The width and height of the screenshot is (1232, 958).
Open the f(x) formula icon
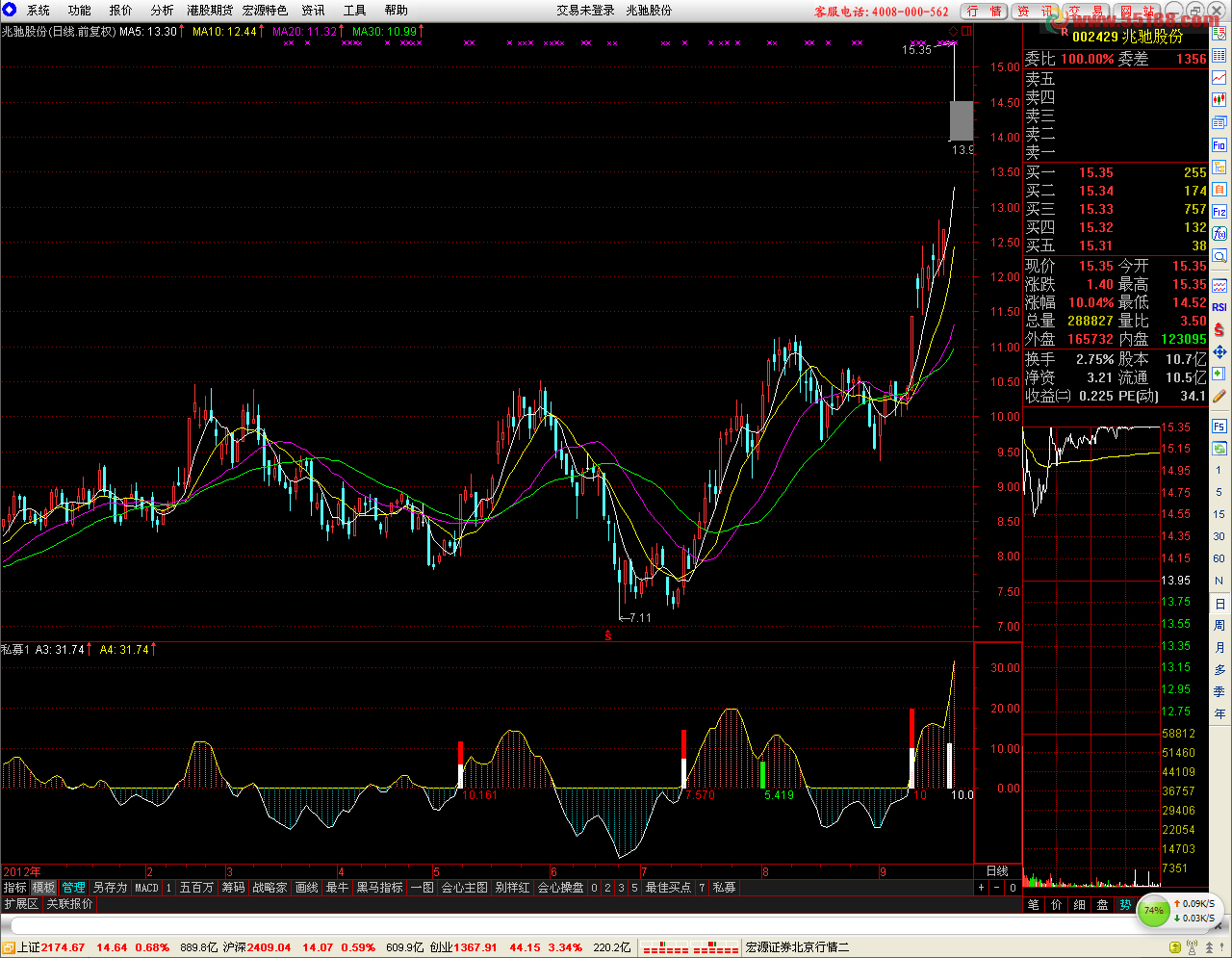(x=1219, y=234)
